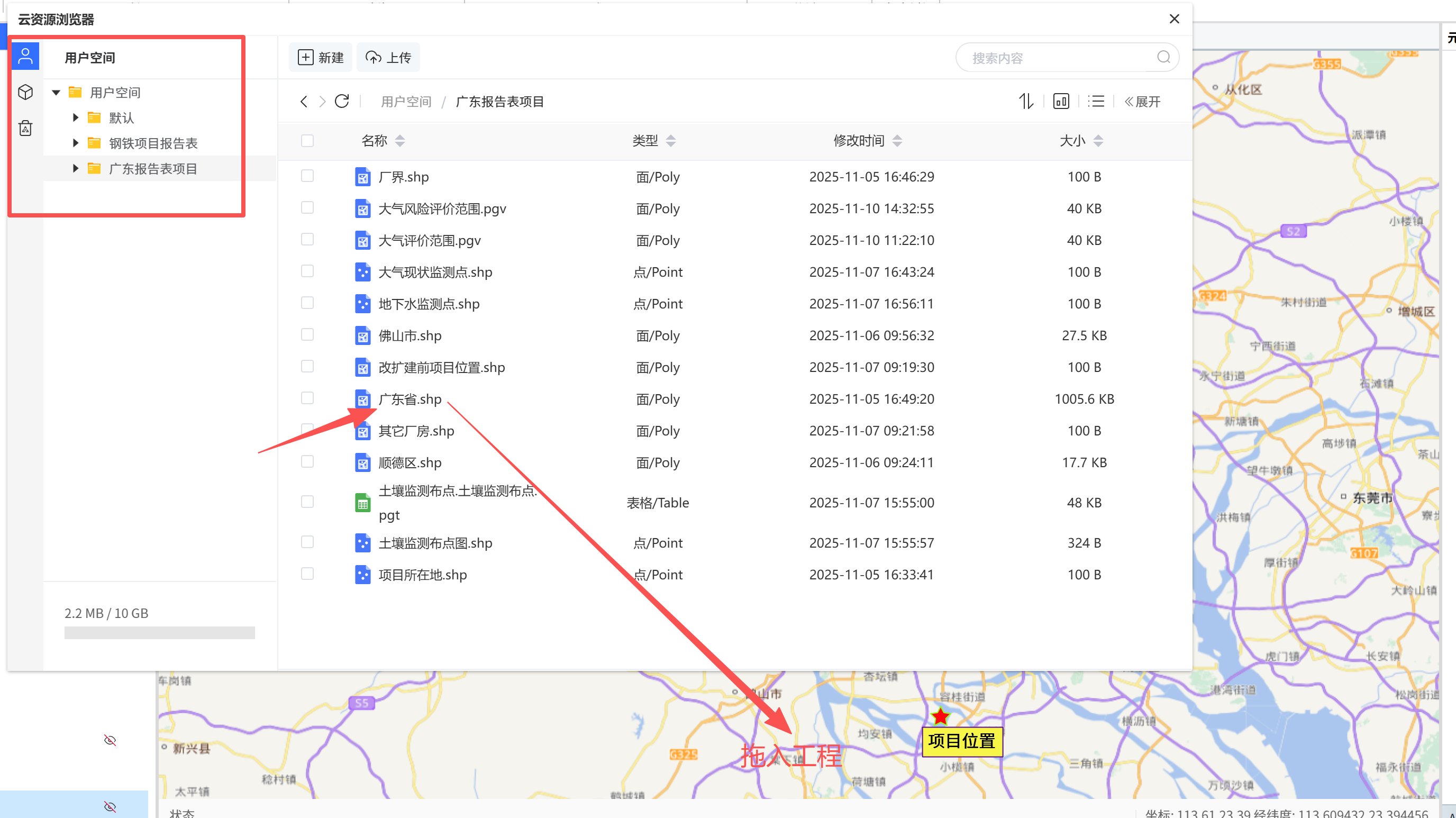Screen dimensions: 1456x818
Task: Open the 土壤监测布点图.shp file name
Action: click(x=435, y=543)
